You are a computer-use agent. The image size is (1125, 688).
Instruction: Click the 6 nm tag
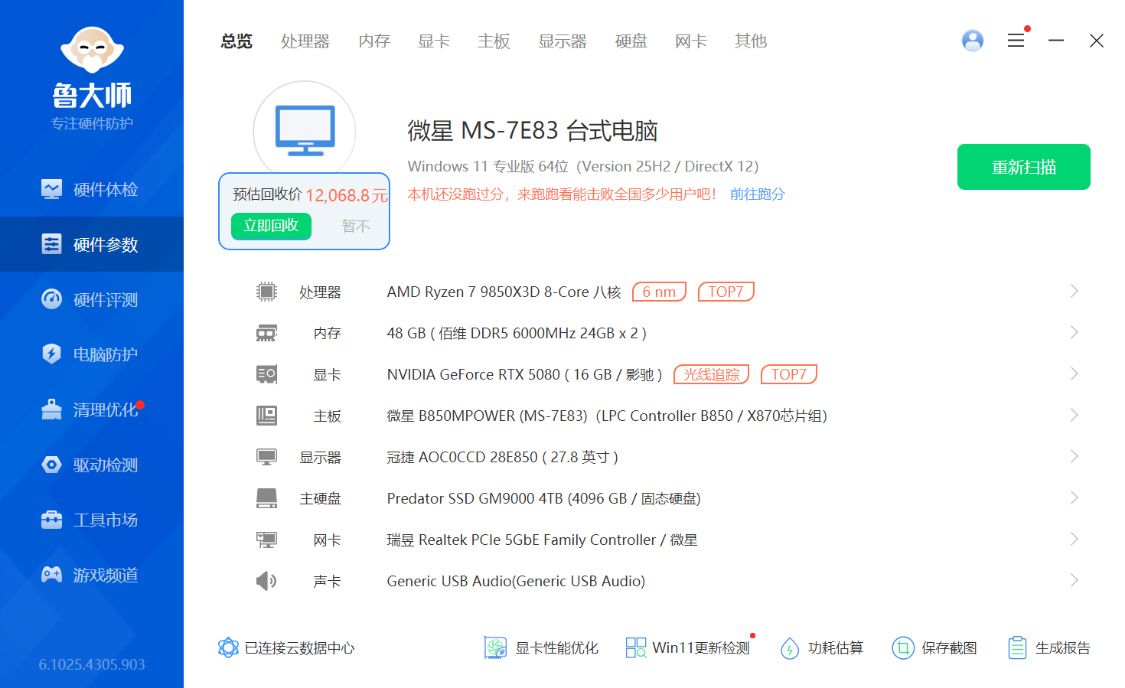(659, 292)
